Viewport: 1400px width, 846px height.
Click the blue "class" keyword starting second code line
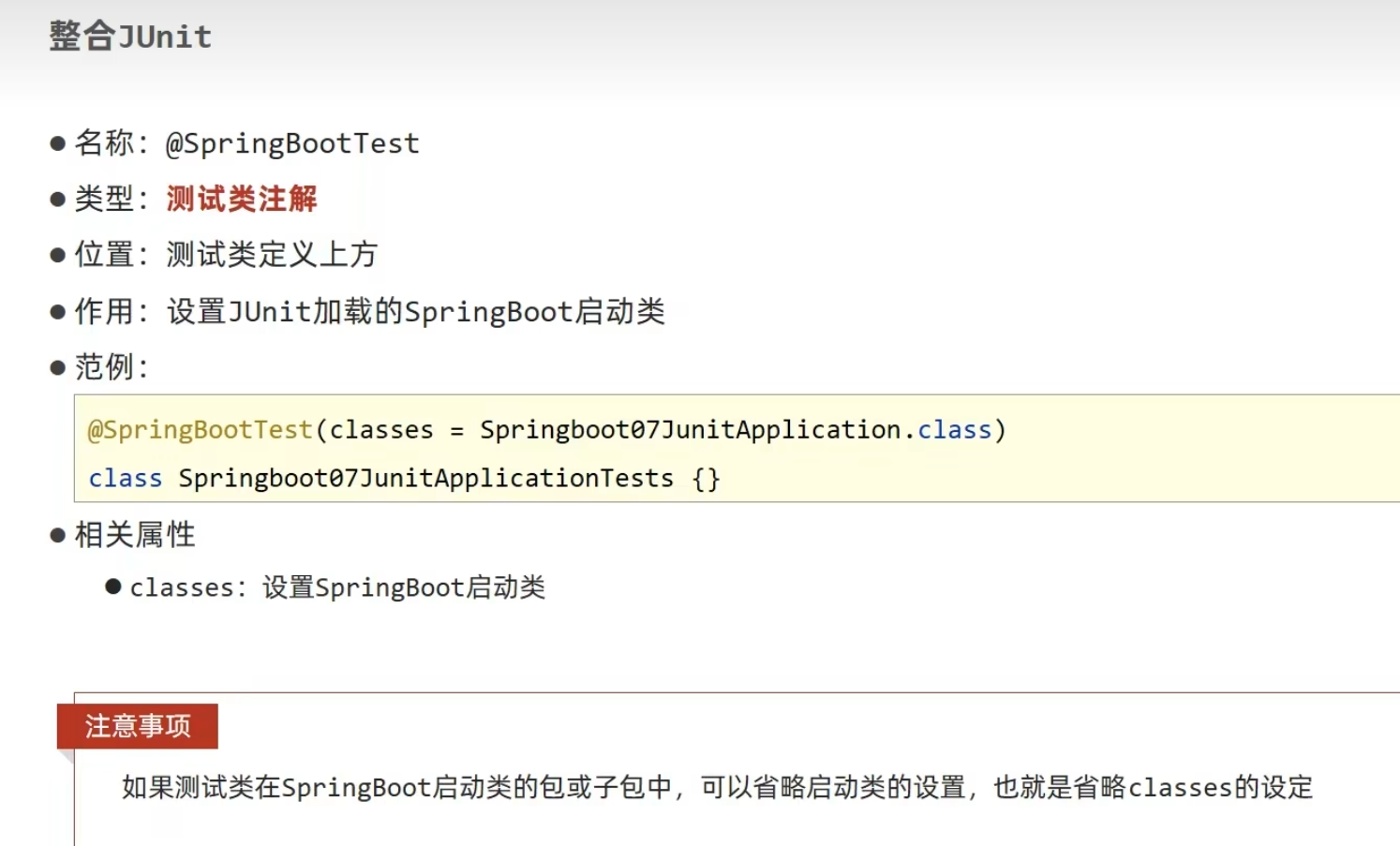pyautogui.click(x=126, y=479)
